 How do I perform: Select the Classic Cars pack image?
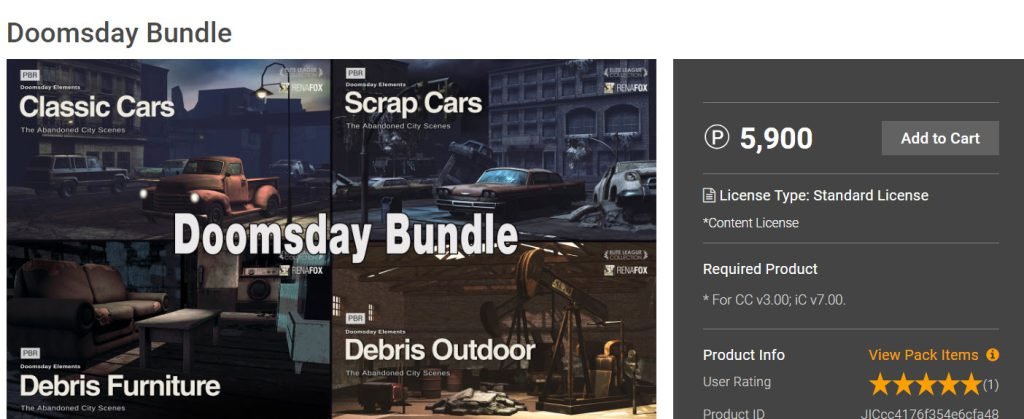tap(168, 150)
